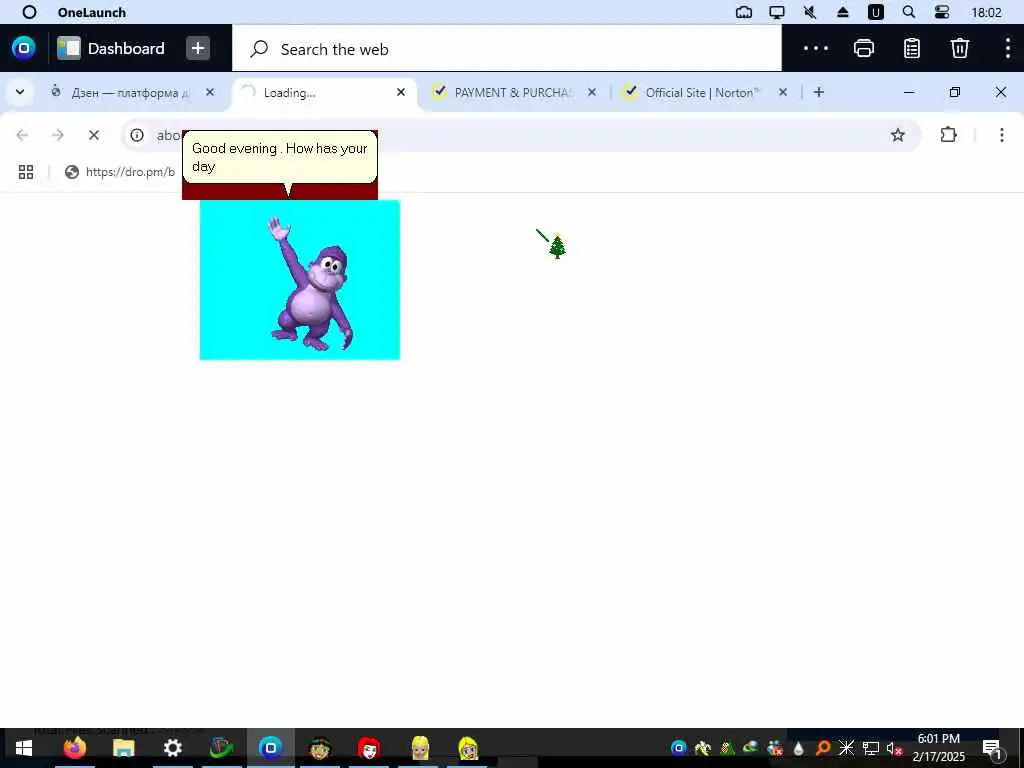This screenshot has height=768, width=1024.
Task: Close the PAYMENT & PURCHASE tab
Action: [x=592, y=93]
